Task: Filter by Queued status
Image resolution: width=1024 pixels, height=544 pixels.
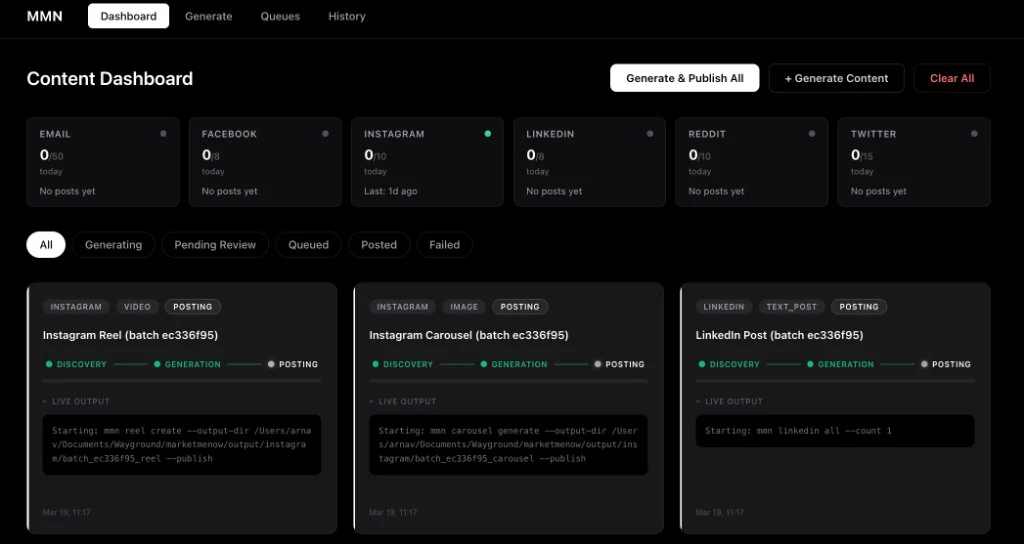Action: [x=308, y=245]
